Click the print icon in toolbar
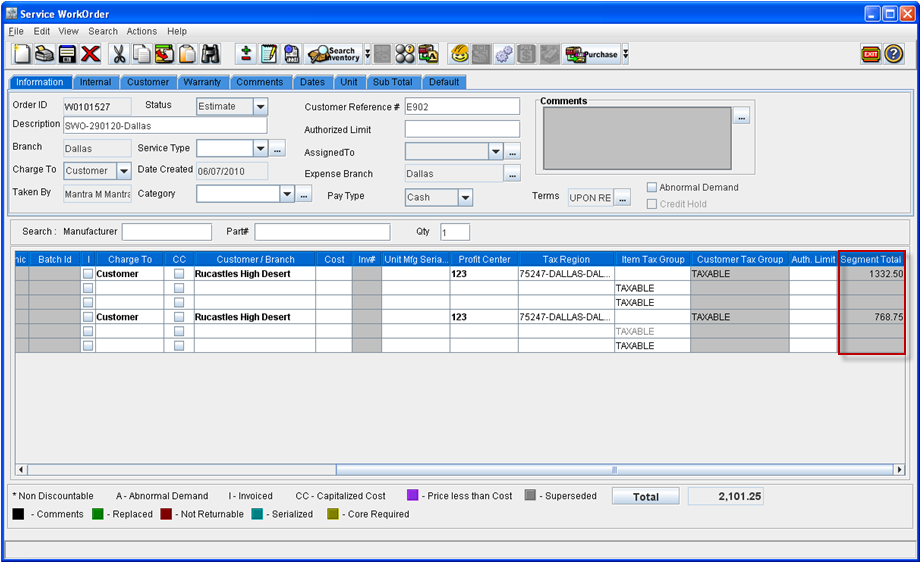This screenshot has height=562, width=920. (45, 54)
